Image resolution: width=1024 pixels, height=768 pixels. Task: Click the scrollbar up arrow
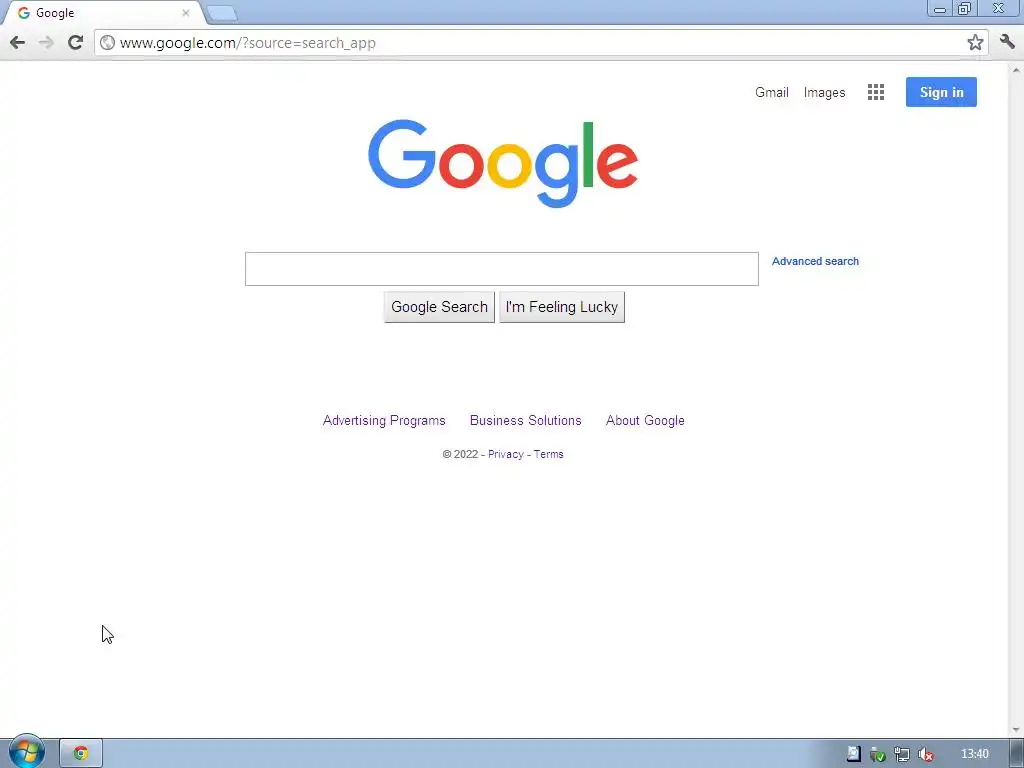point(1016,69)
